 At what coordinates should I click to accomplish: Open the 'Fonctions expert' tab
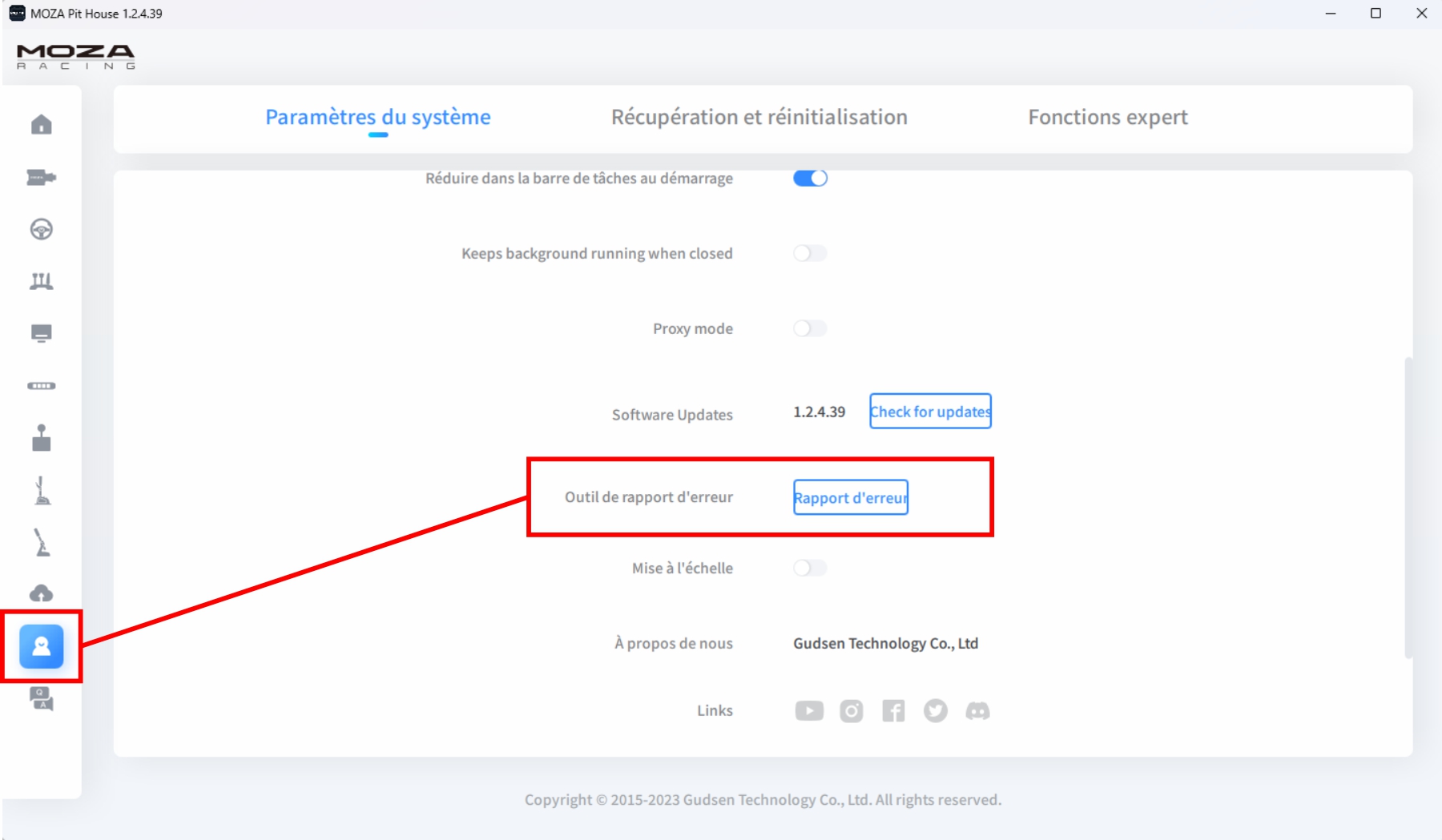coord(1107,118)
